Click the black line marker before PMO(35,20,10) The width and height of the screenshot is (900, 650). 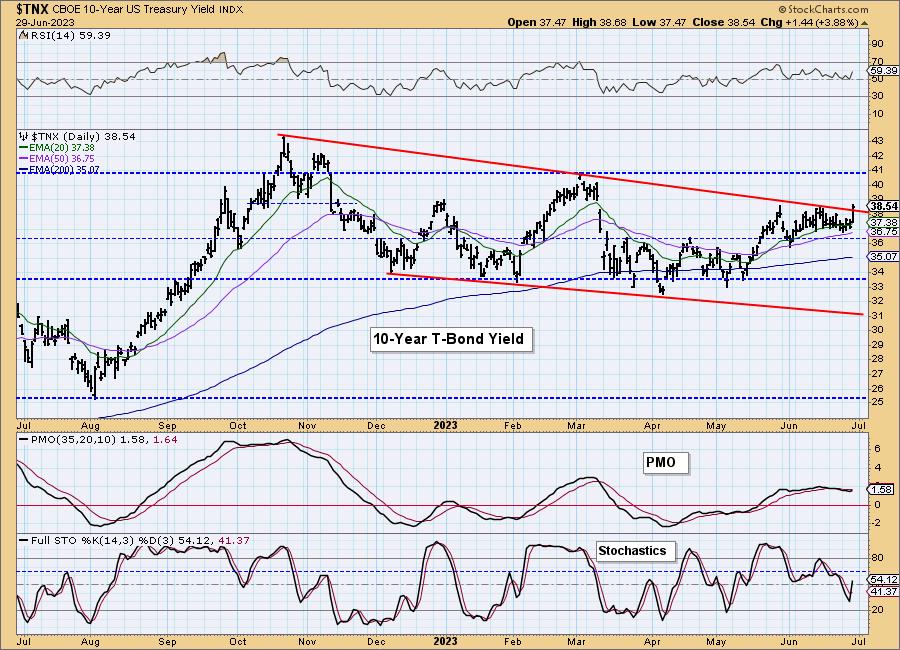[x=24, y=440]
